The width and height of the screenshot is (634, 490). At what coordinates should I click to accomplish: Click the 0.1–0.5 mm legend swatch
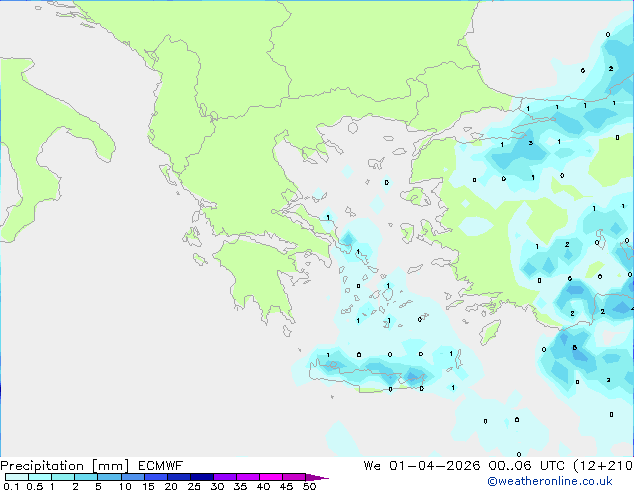point(17,477)
